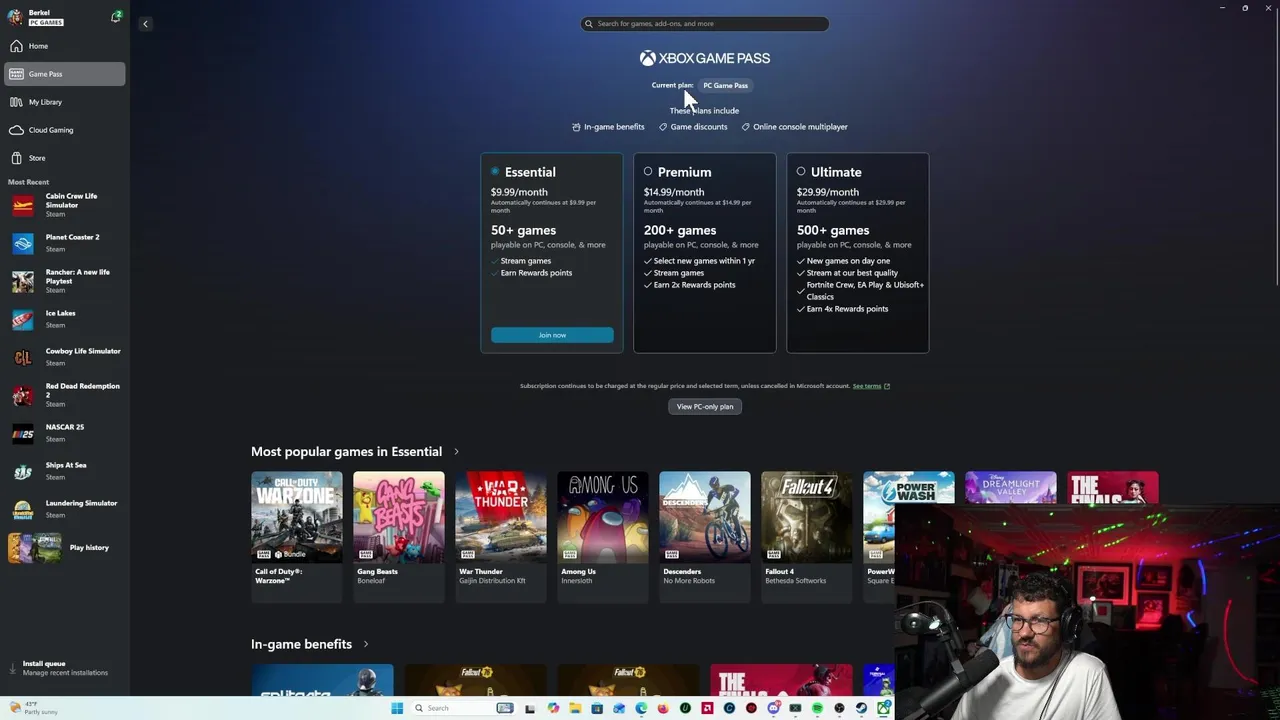Screen dimensions: 1280x720
Task: Open Ships At Sea icon
Action: [x=23, y=471]
